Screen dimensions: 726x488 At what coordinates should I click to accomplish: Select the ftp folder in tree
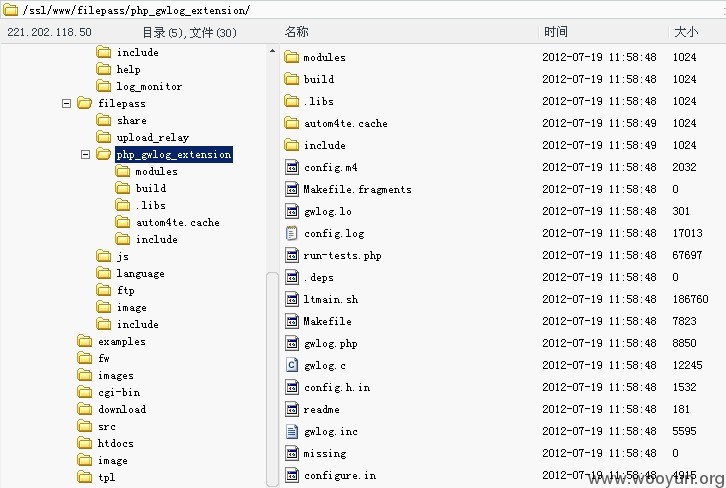pyautogui.click(x=125, y=290)
